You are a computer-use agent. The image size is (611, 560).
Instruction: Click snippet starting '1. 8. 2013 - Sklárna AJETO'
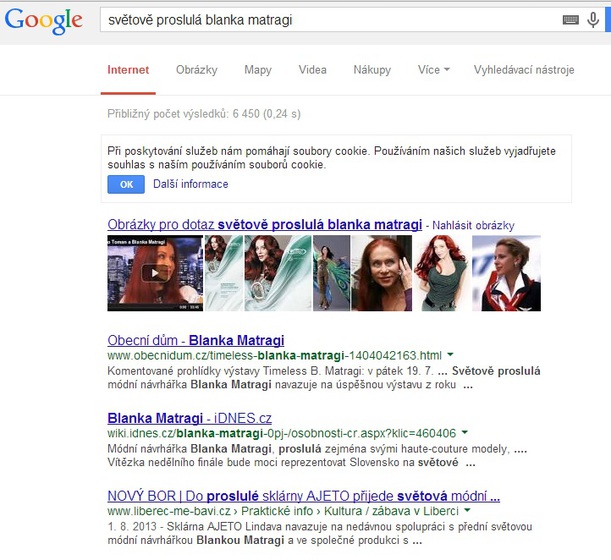(320, 534)
